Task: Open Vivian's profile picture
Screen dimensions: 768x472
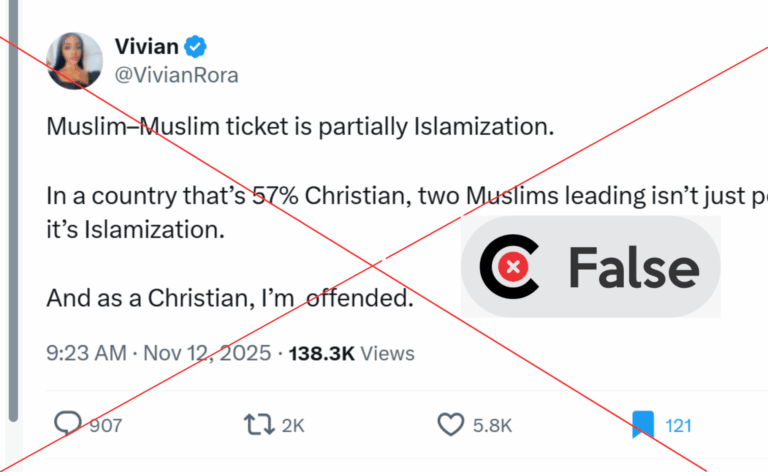Action: [x=74, y=61]
